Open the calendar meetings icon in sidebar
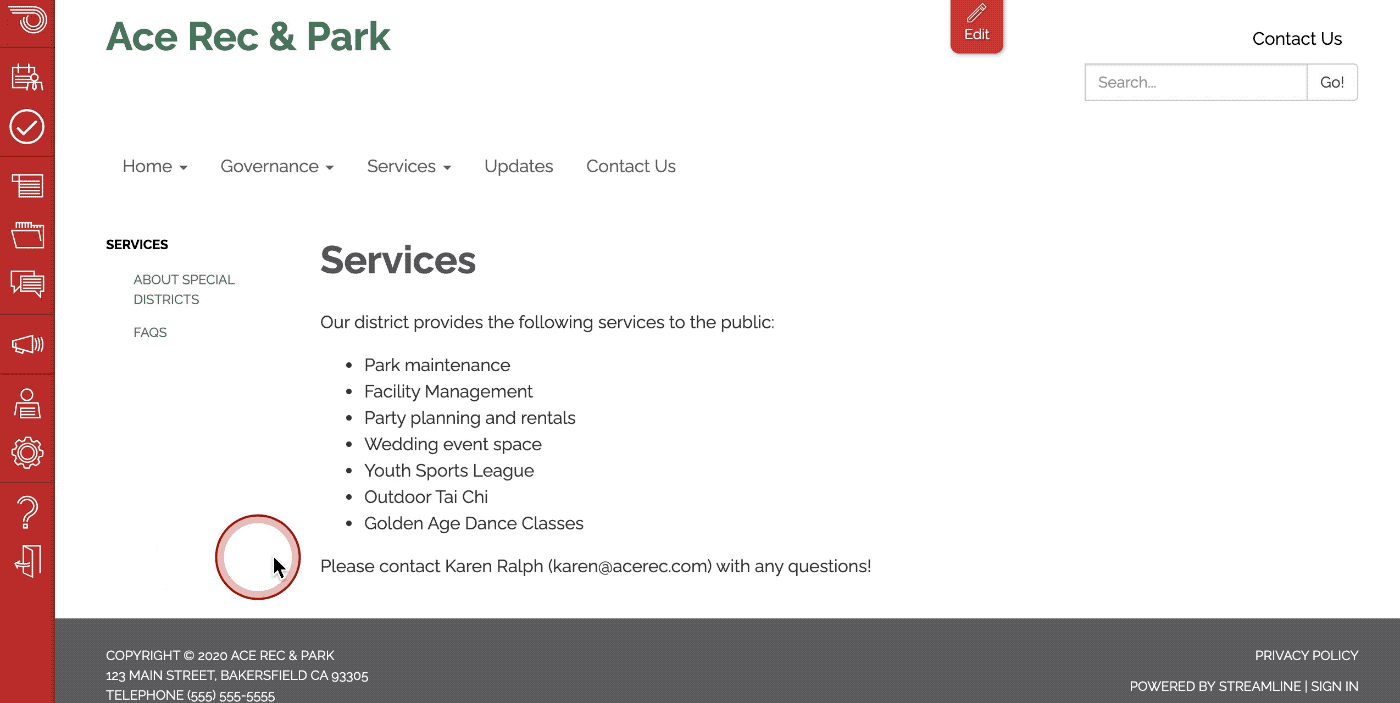The height and width of the screenshot is (703, 1400). click(27, 76)
